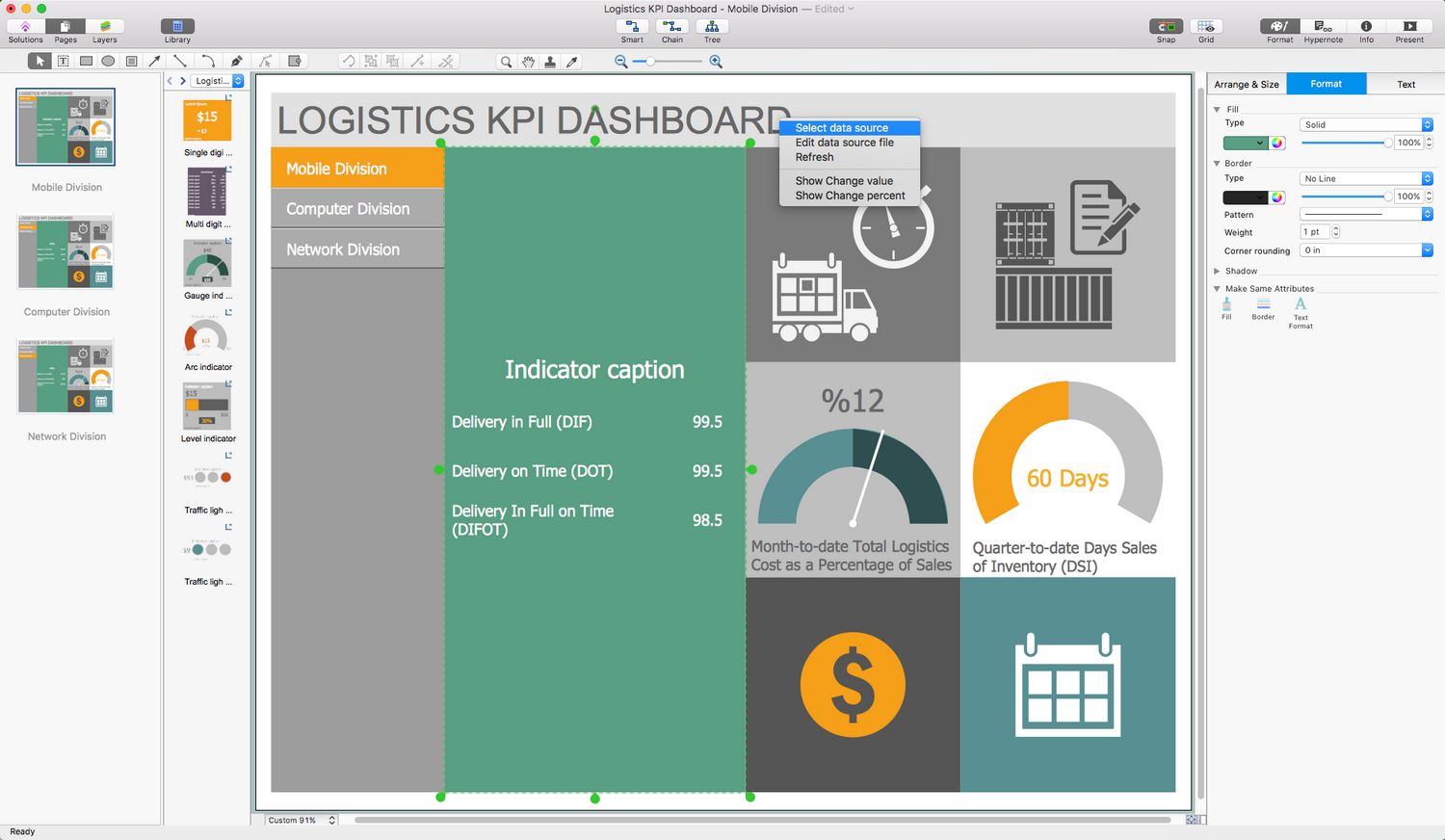
Task: Click Make Same Border icon
Action: pos(1263,304)
